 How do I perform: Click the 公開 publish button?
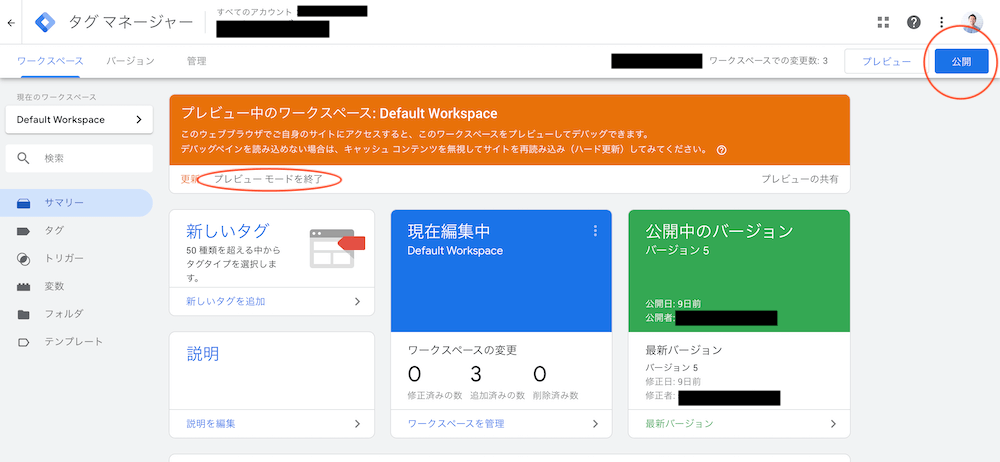(x=961, y=61)
